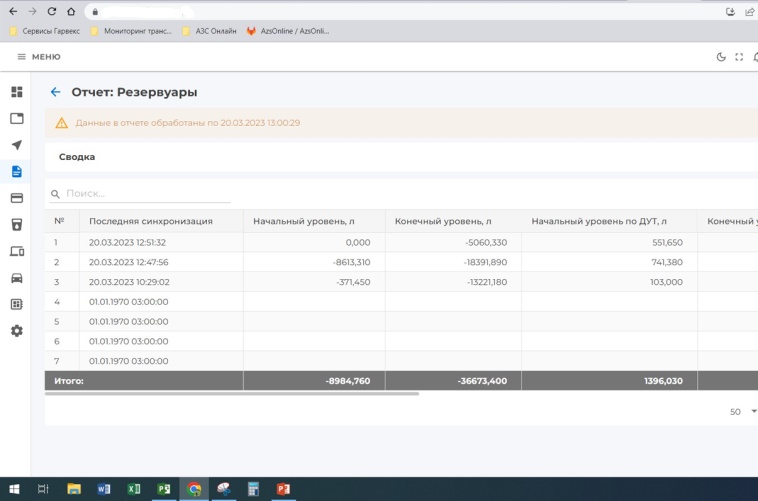Open the reports document icon in sidebar

coord(16,171)
